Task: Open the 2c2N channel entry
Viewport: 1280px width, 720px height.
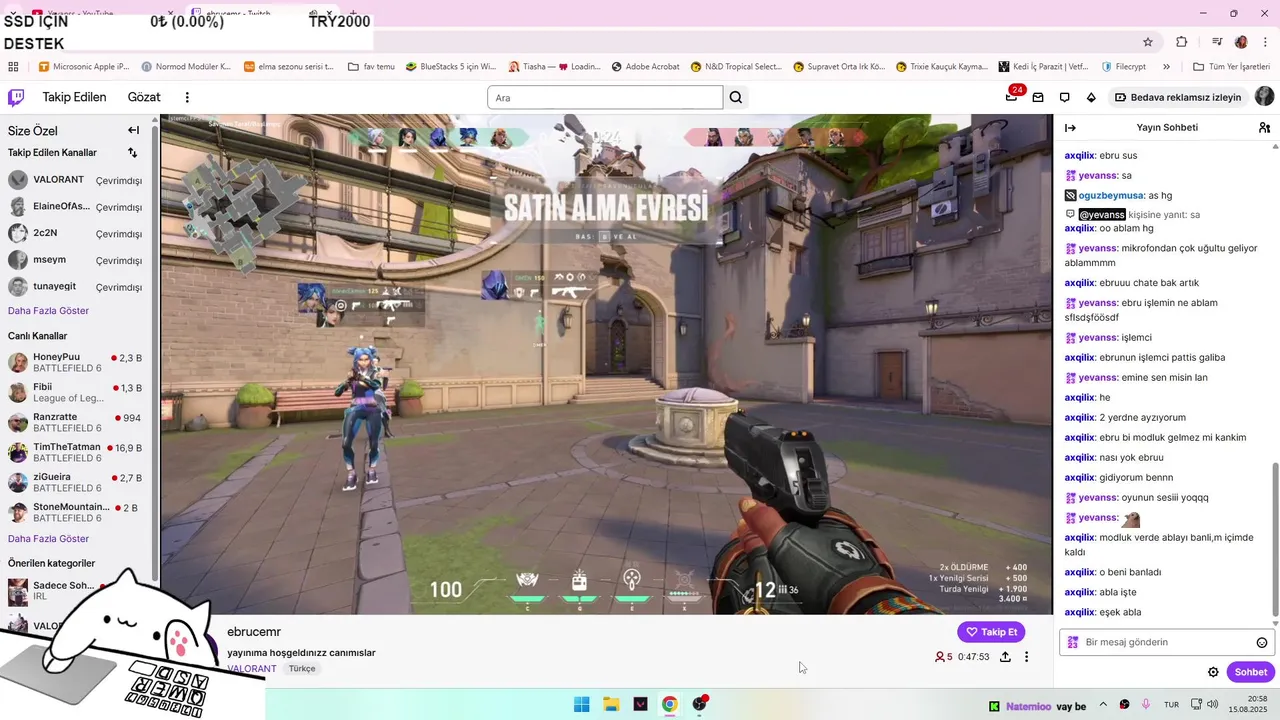Action: [x=76, y=233]
